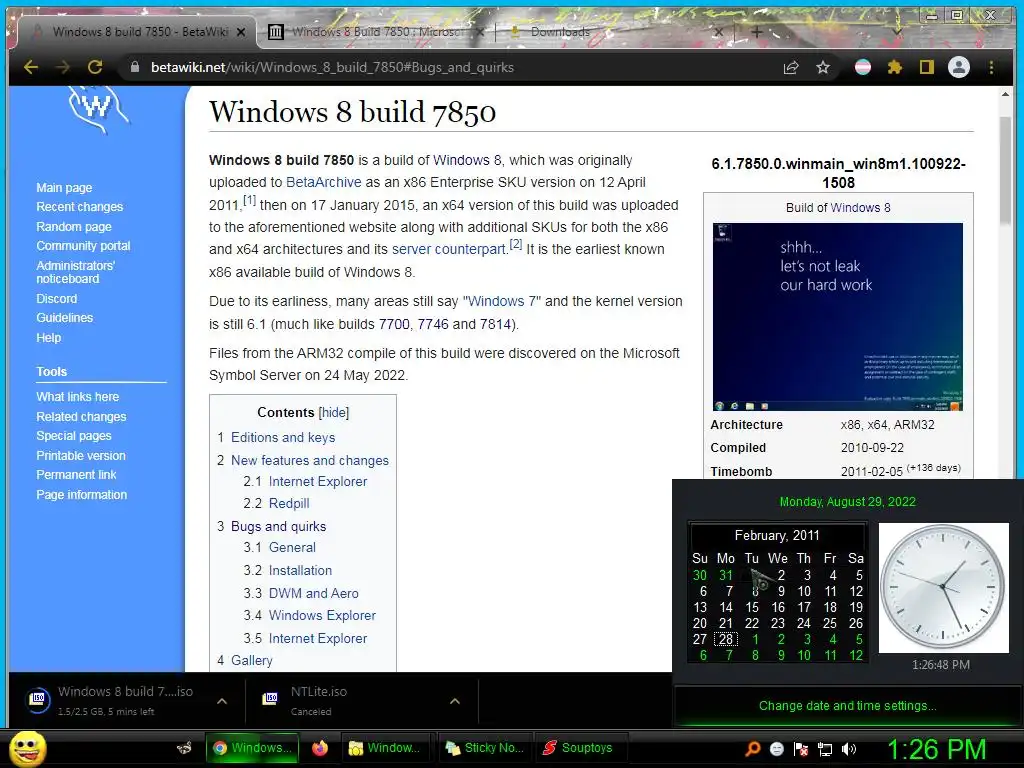Open tab search chevron in title bar
This screenshot has width=1024, height=768.
coord(897,31)
